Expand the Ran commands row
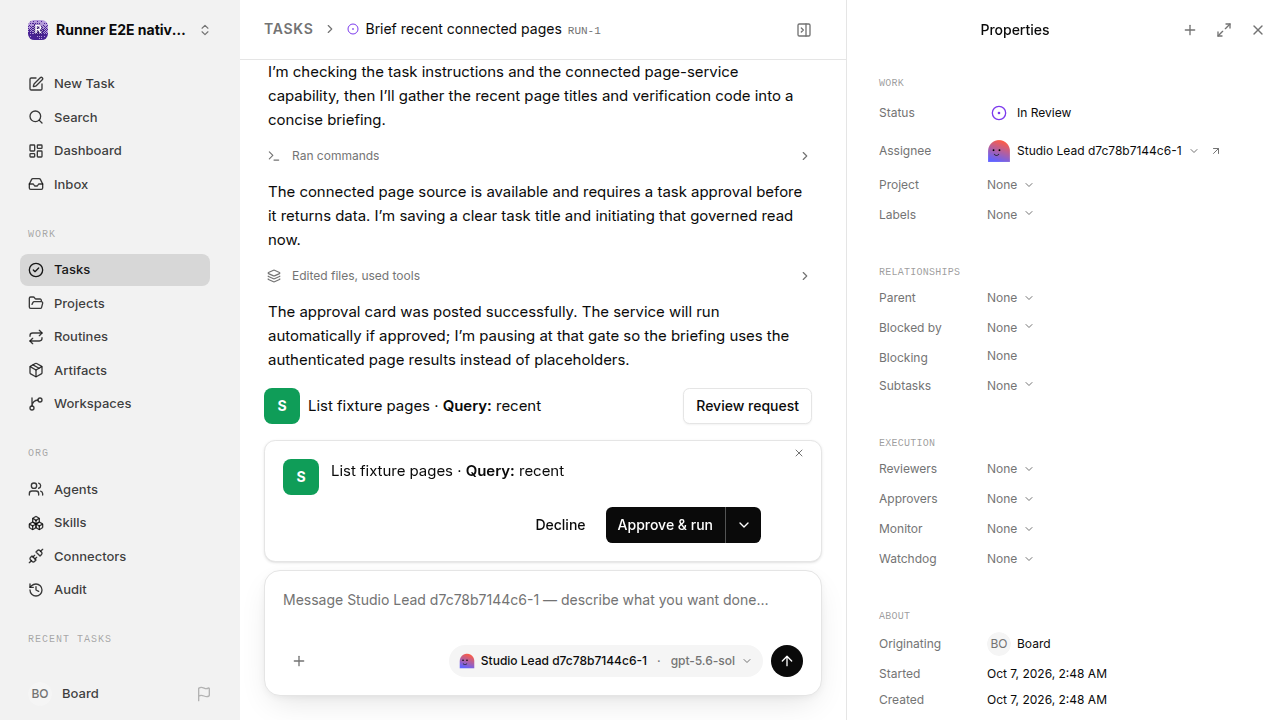Screen dimensions: 1280x720 pyautogui.click(x=538, y=156)
